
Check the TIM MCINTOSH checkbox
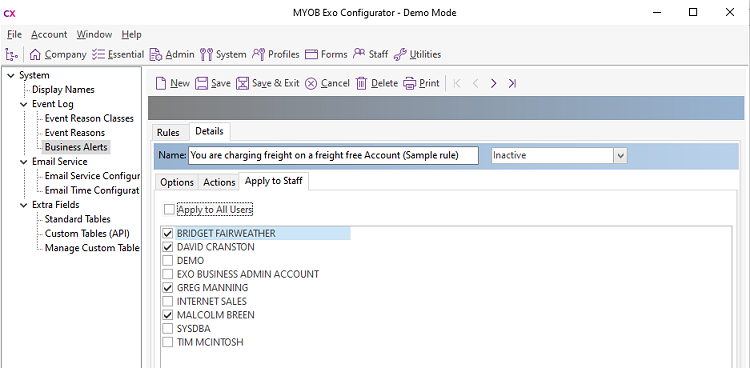pyautogui.click(x=168, y=342)
